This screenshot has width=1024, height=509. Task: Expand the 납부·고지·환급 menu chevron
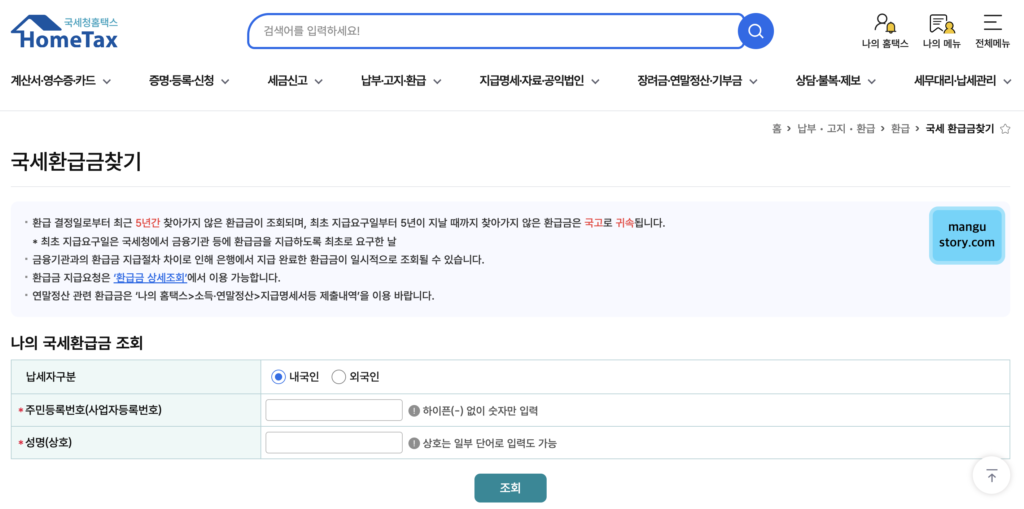[x=438, y=82]
